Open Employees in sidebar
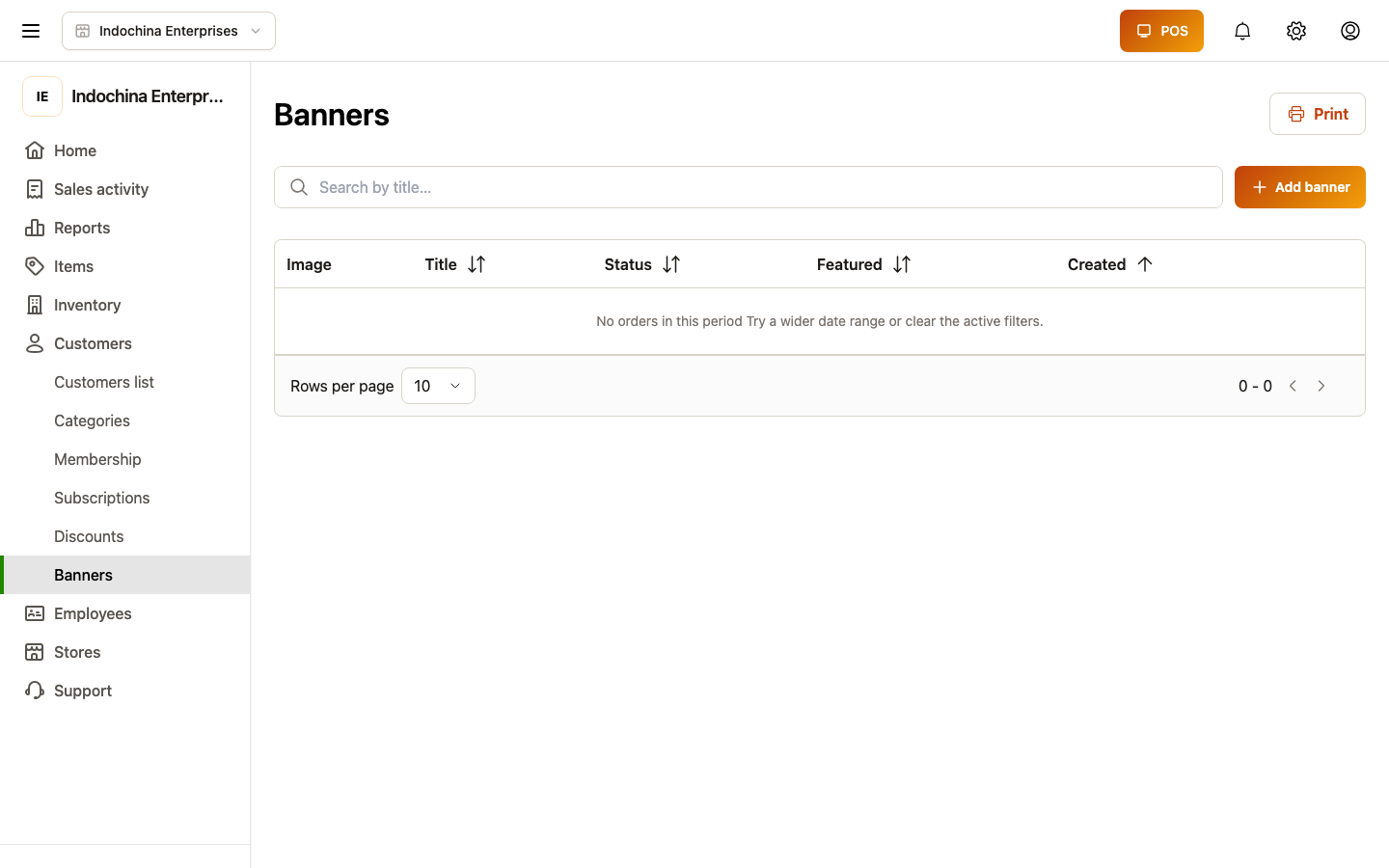The width and height of the screenshot is (1389, 868). [125, 613]
